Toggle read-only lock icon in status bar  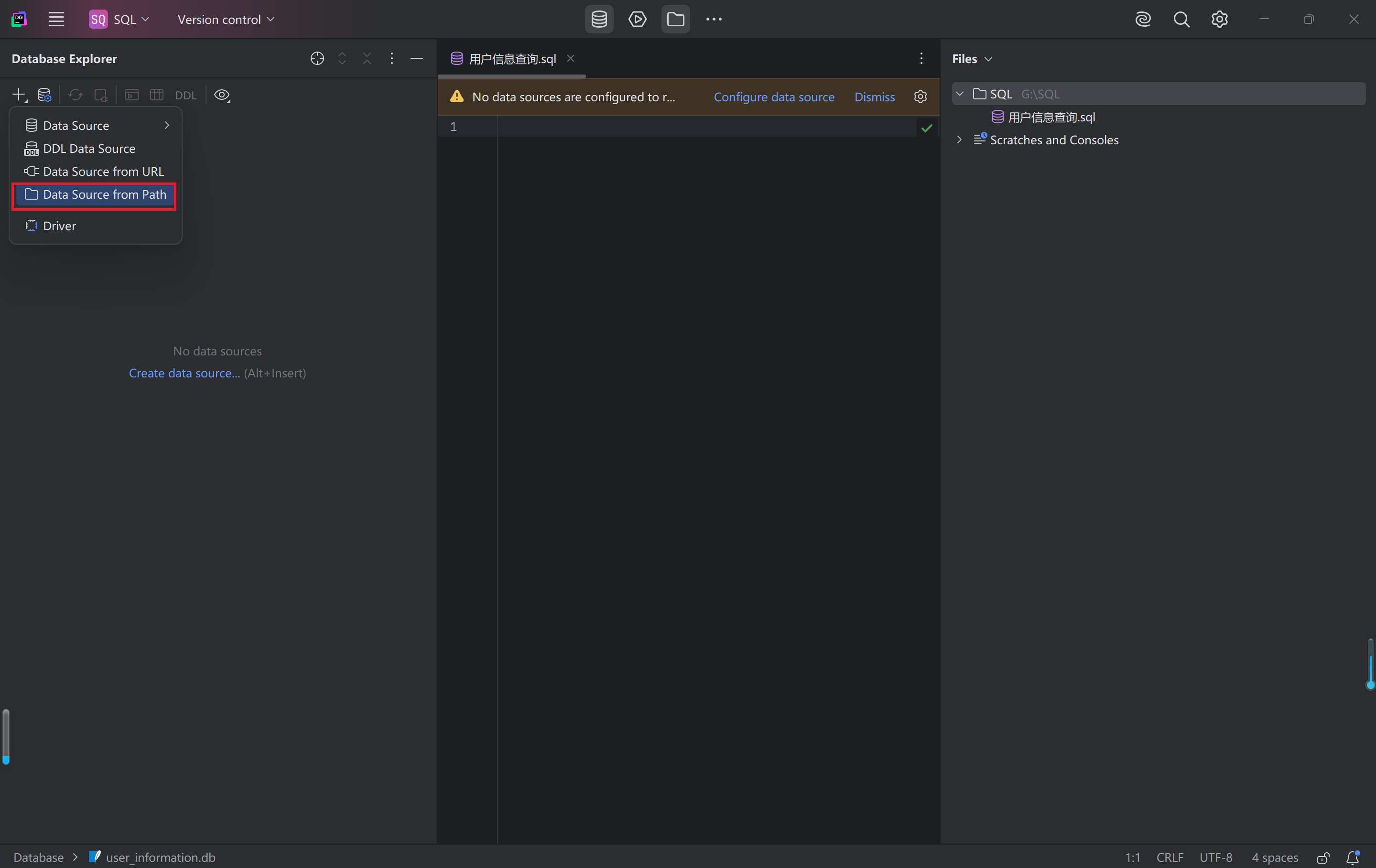pyautogui.click(x=1323, y=857)
